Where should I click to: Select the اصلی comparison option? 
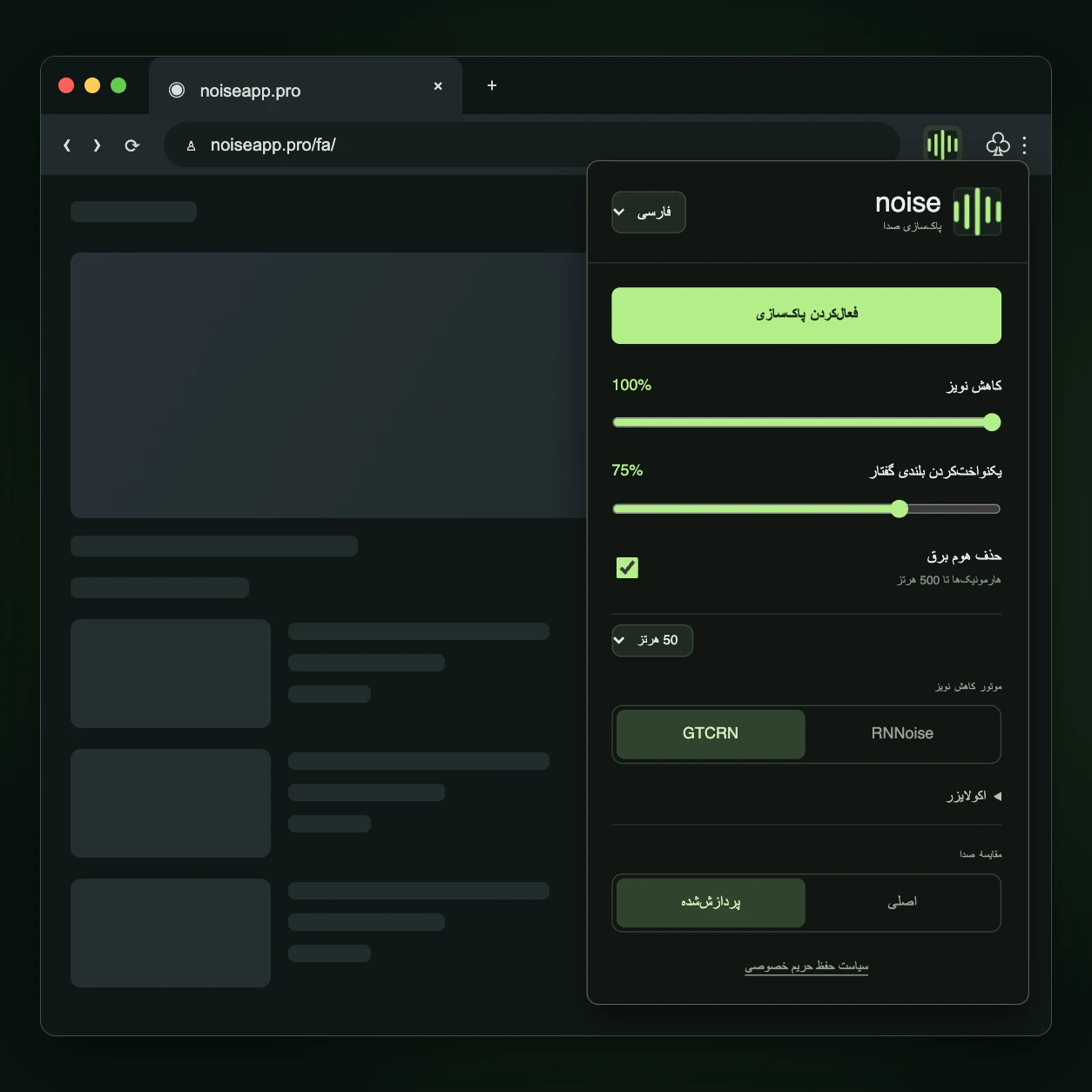[902, 903]
